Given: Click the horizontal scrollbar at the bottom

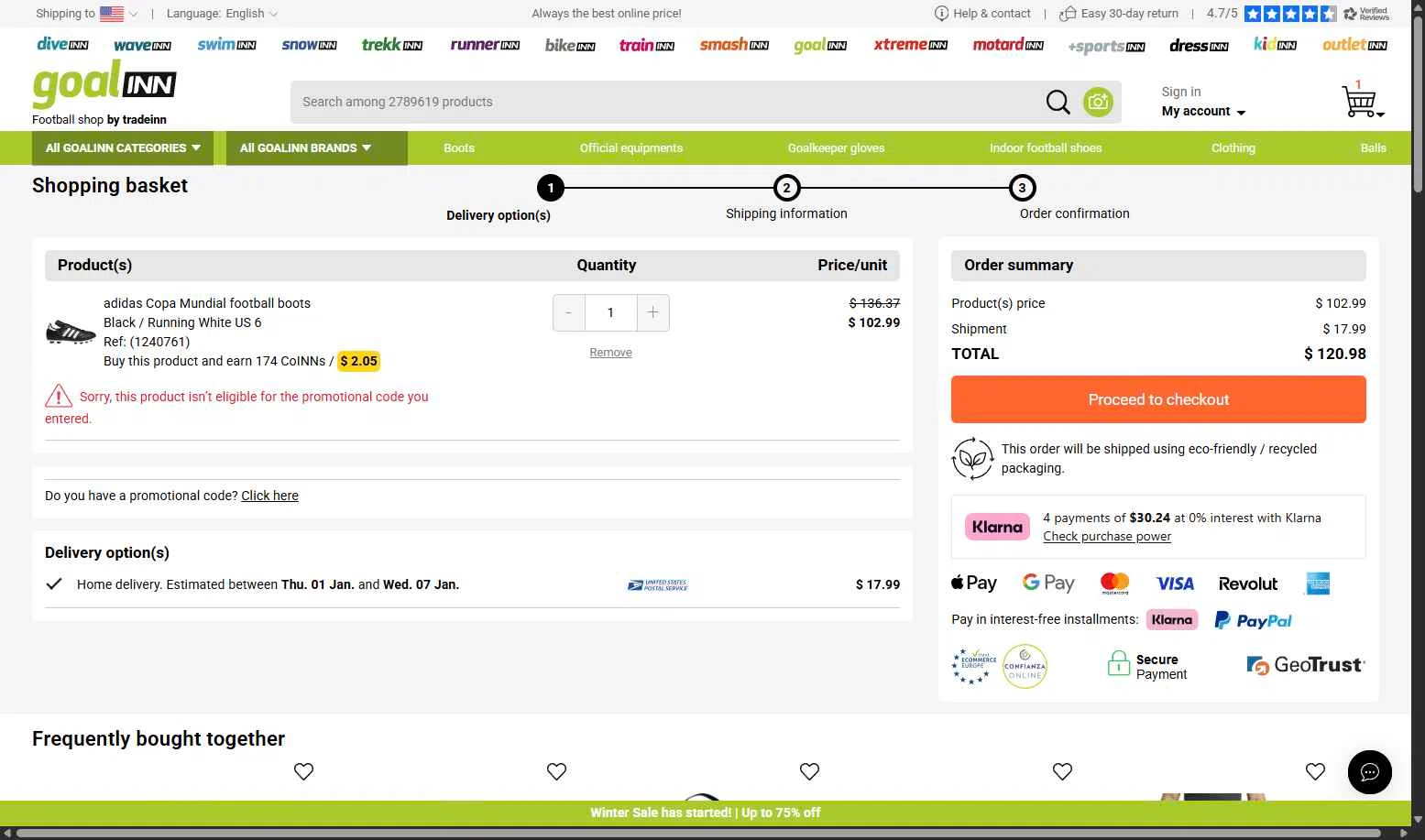Looking at the screenshot, I should click(x=698, y=834).
